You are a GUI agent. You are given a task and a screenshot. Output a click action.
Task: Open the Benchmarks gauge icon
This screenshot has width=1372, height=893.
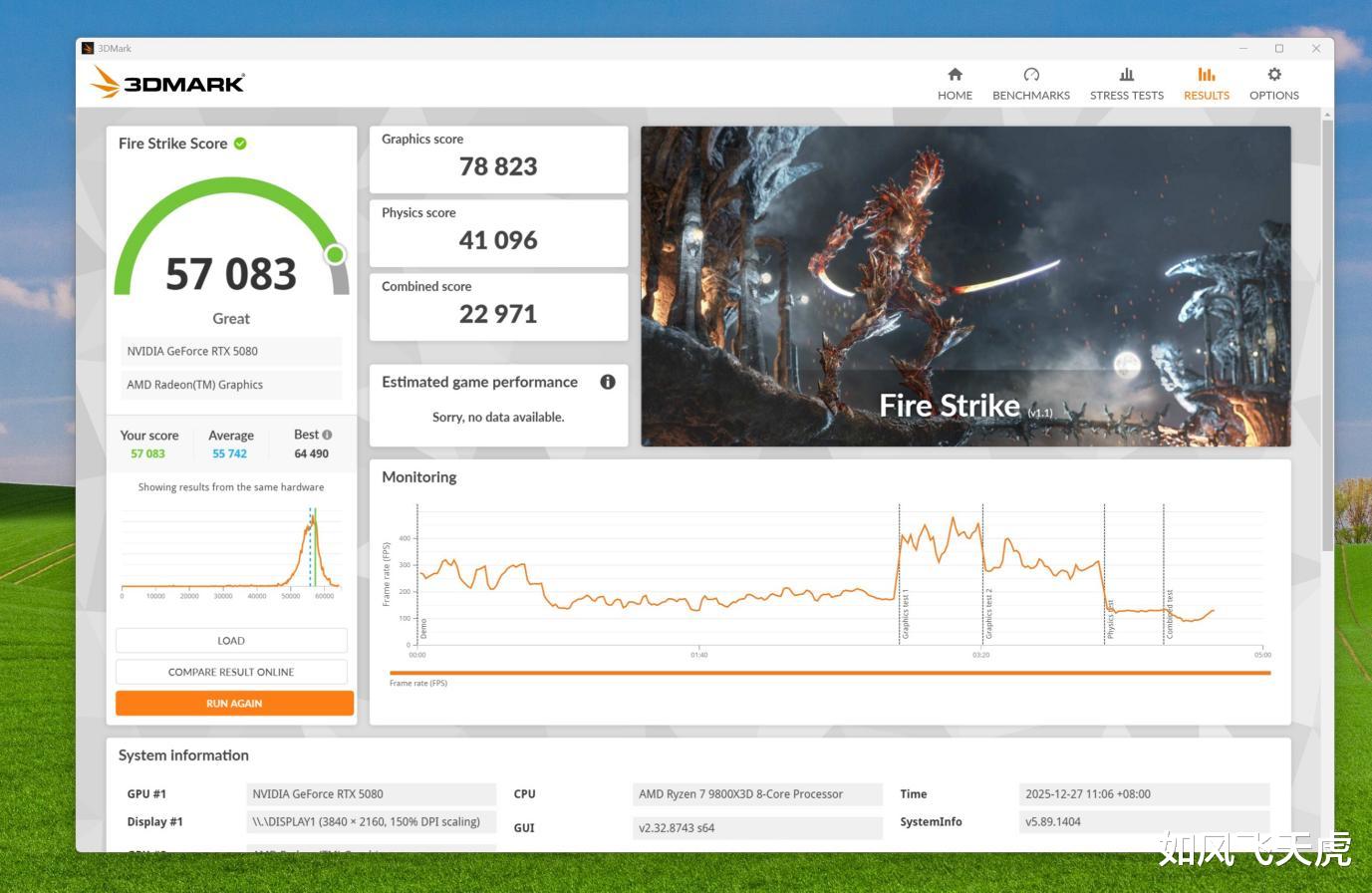(1031, 75)
